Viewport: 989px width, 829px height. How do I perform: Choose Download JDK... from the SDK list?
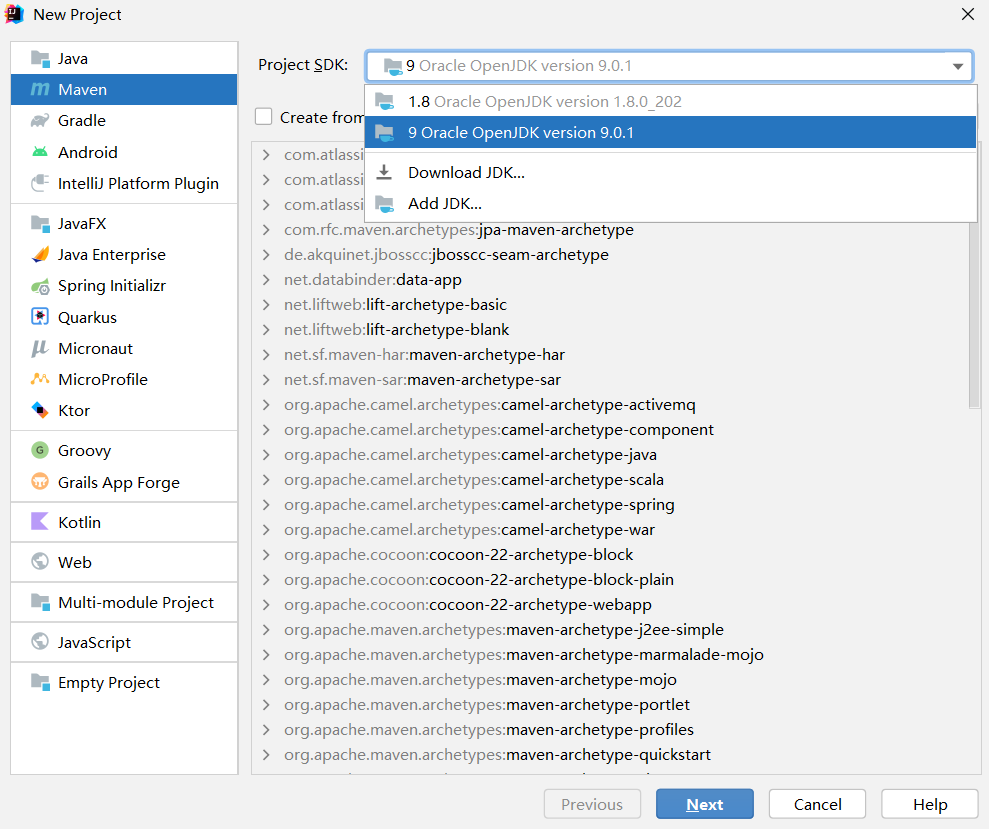670,172
